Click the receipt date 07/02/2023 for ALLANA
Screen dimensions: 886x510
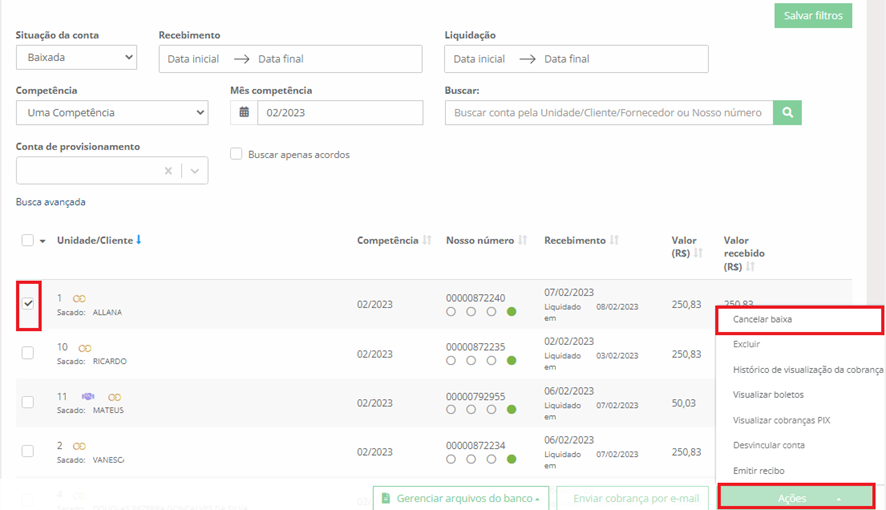[569, 293]
